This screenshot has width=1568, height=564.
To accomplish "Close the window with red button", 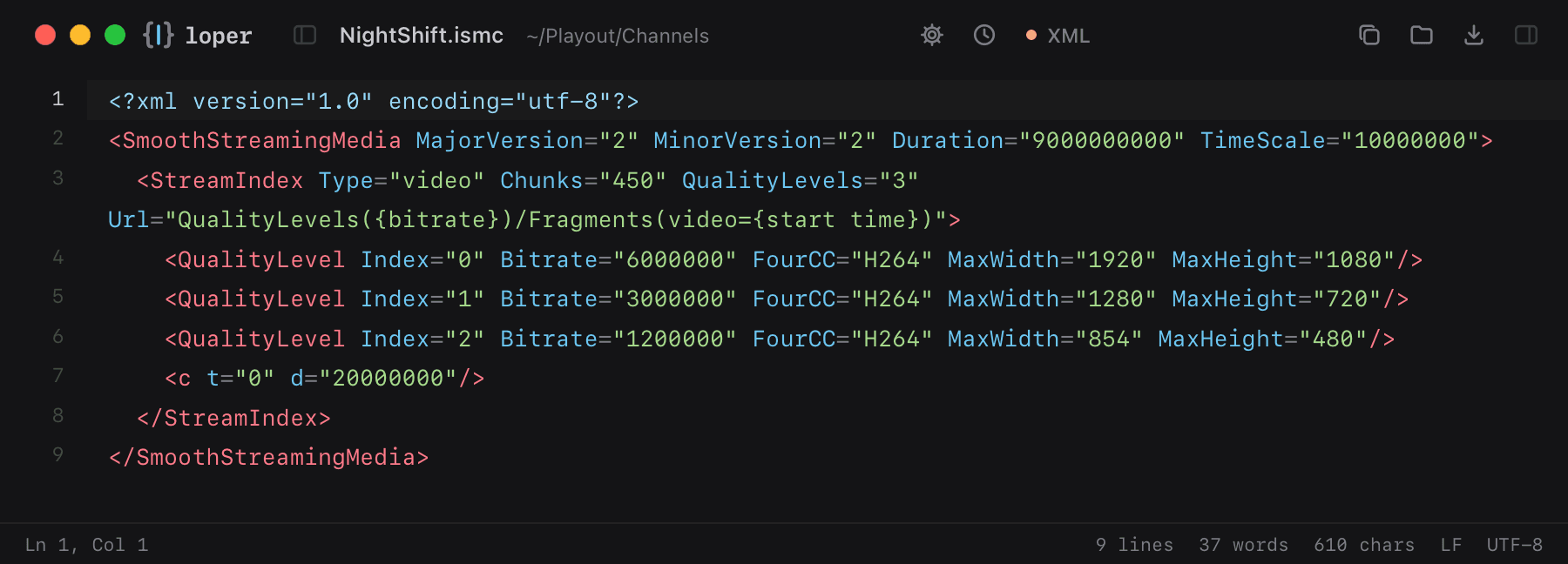I will click(45, 35).
